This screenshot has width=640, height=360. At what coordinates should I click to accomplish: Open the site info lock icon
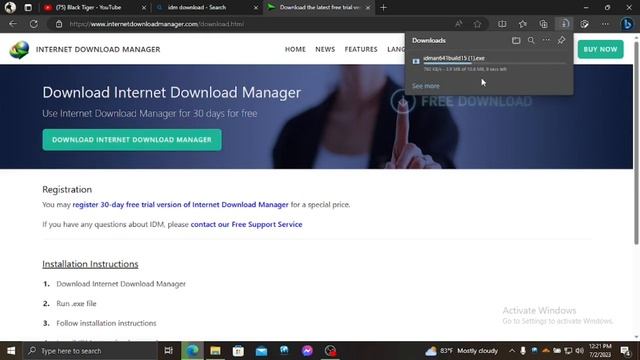tap(59, 24)
